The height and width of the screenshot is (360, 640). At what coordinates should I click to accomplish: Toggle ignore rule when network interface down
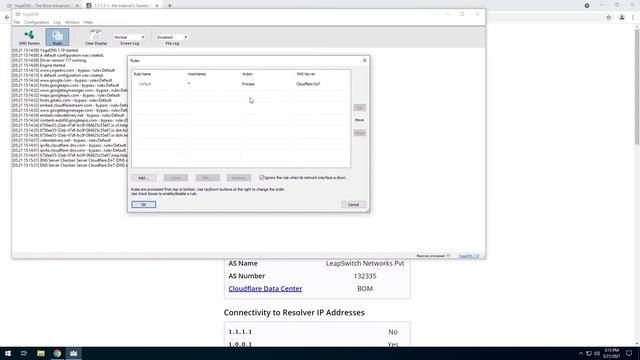click(262, 178)
